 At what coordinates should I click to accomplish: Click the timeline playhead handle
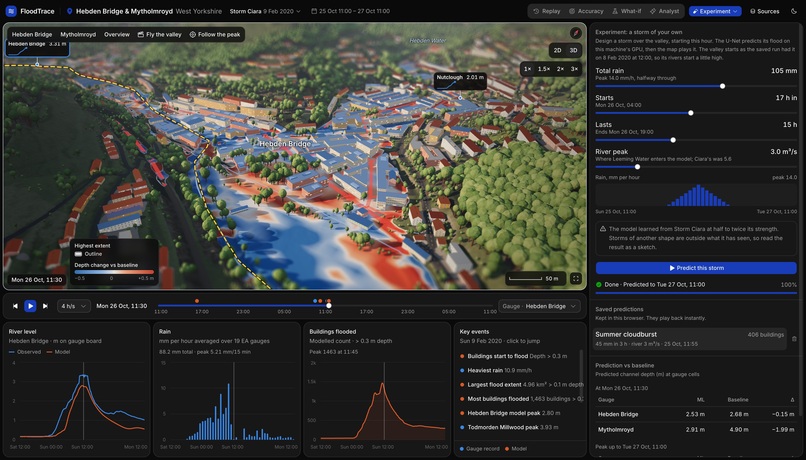[329, 305]
